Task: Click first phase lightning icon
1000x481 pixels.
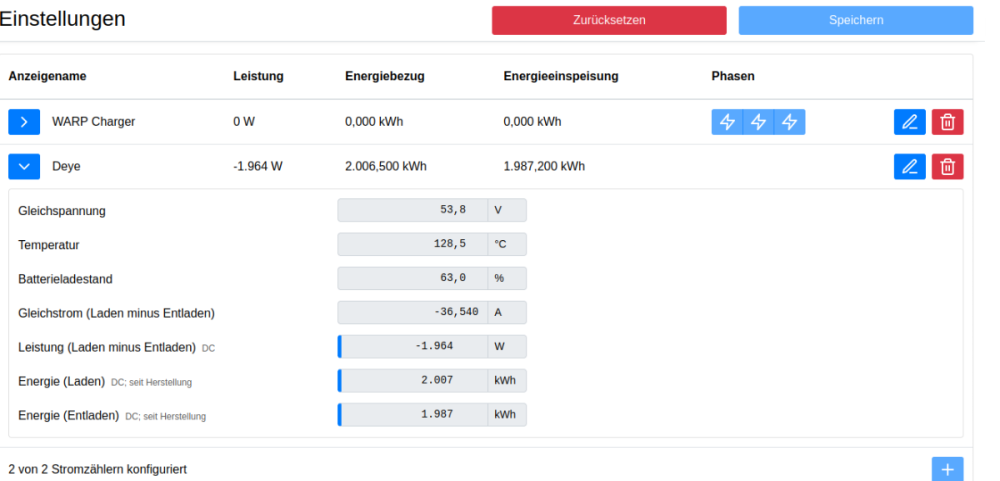Action: click(x=727, y=122)
